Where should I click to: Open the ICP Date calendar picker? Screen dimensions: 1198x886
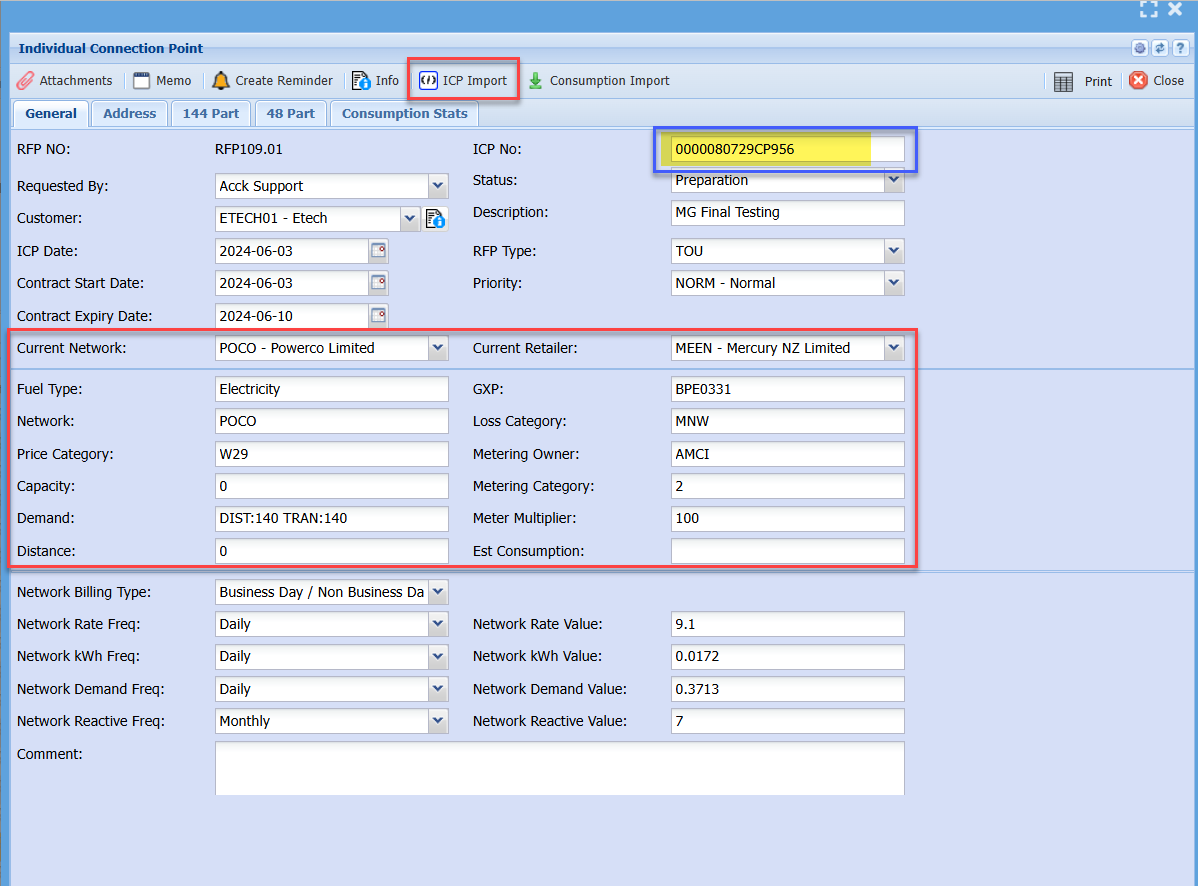coord(379,251)
